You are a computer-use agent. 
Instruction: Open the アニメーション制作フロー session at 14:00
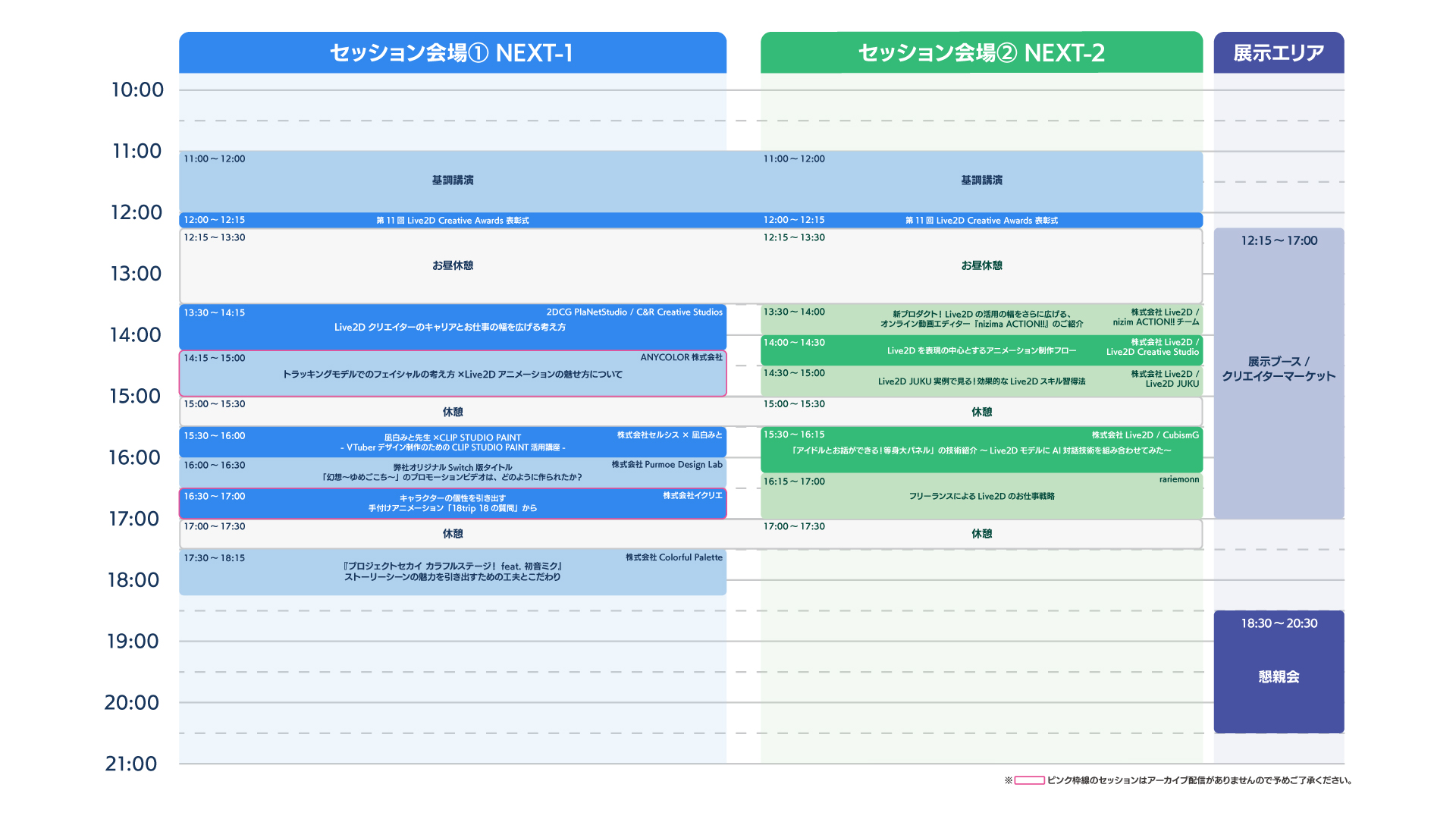(x=981, y=350)
